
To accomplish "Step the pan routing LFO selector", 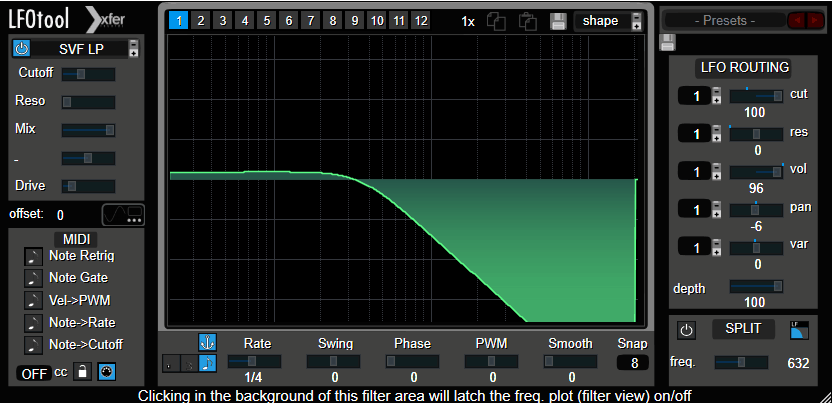I will (x=716, y=209).
